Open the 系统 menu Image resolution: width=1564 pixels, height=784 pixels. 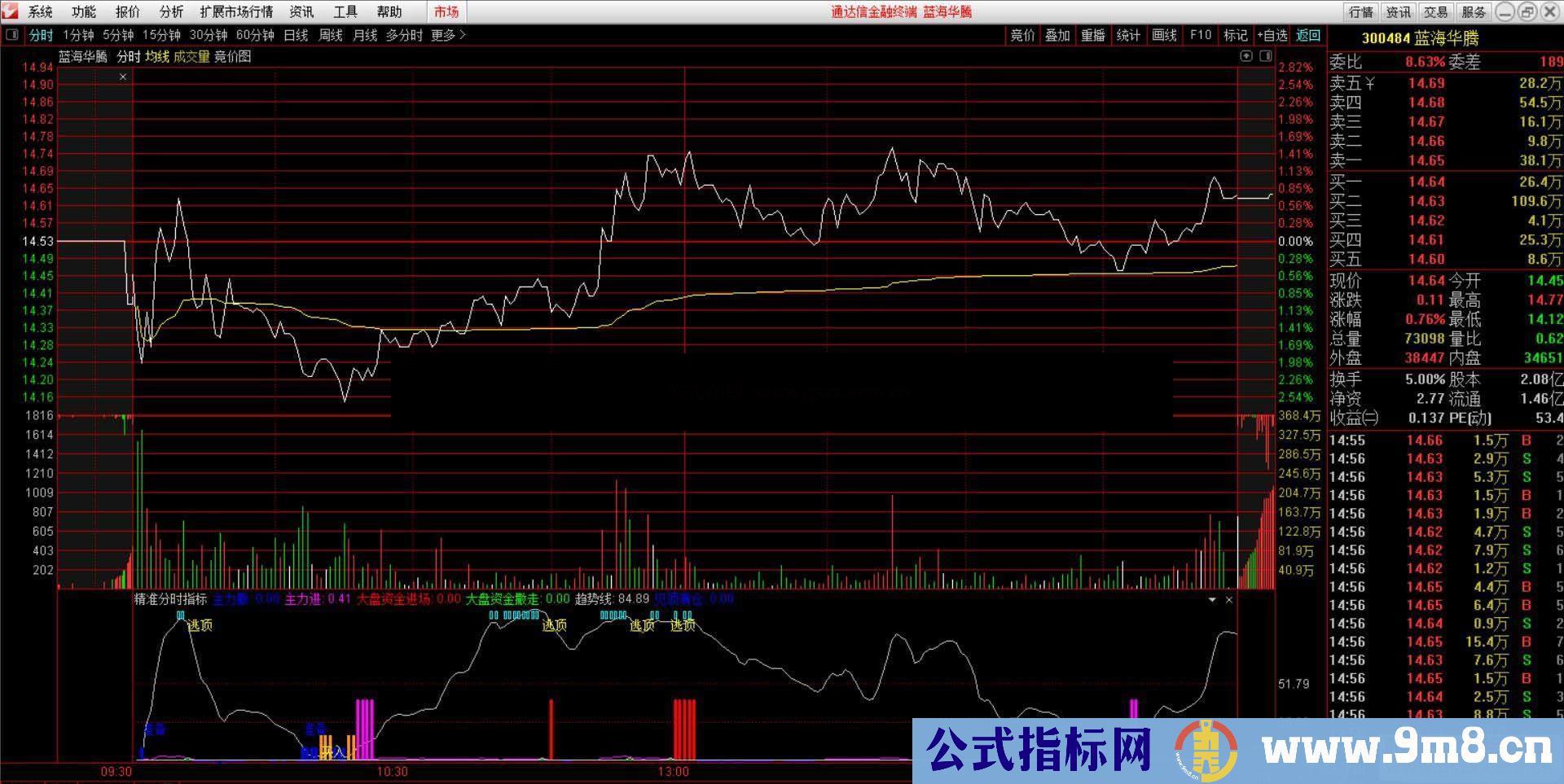tap(41, 11)
